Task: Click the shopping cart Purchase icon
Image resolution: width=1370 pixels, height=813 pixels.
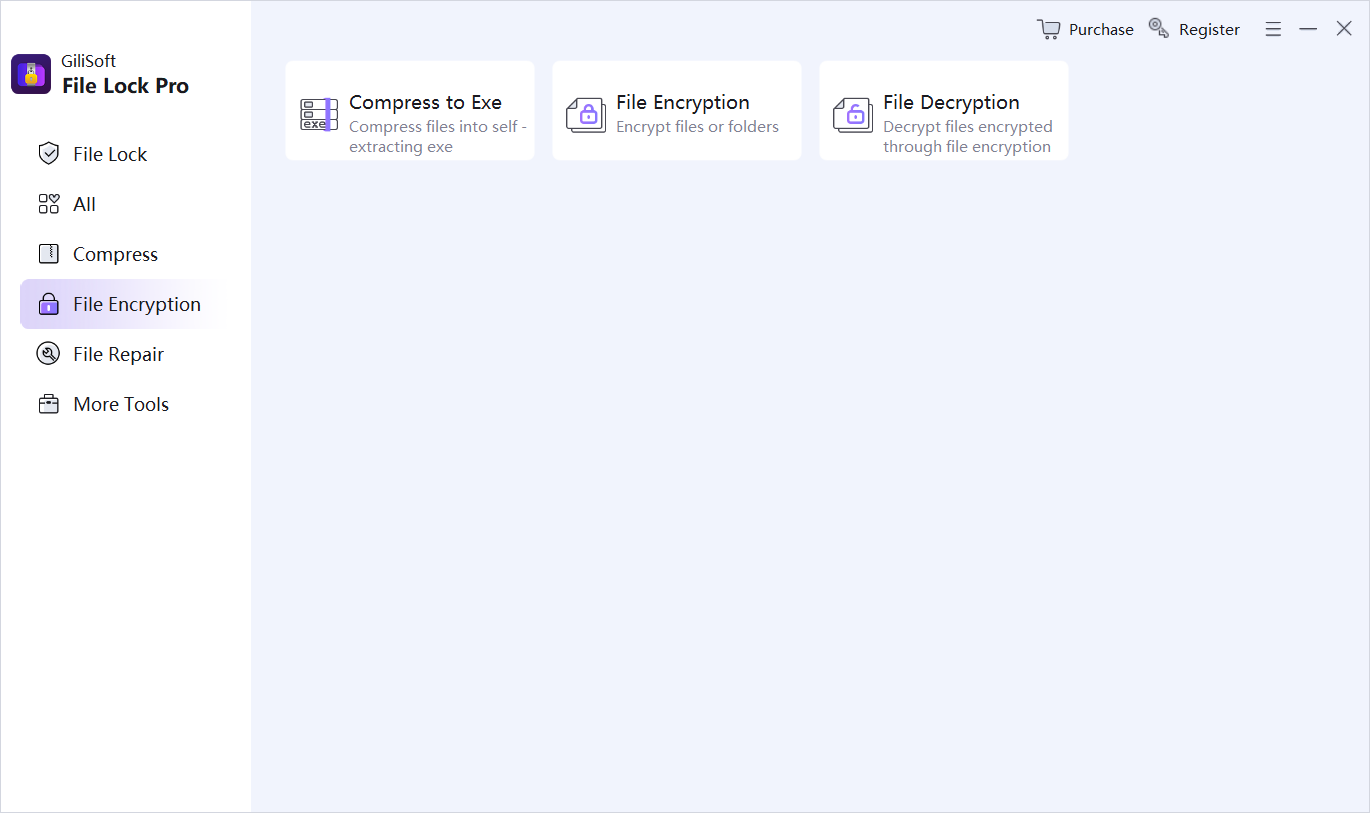Action: pyautogui.click(x=1048, y=29)
